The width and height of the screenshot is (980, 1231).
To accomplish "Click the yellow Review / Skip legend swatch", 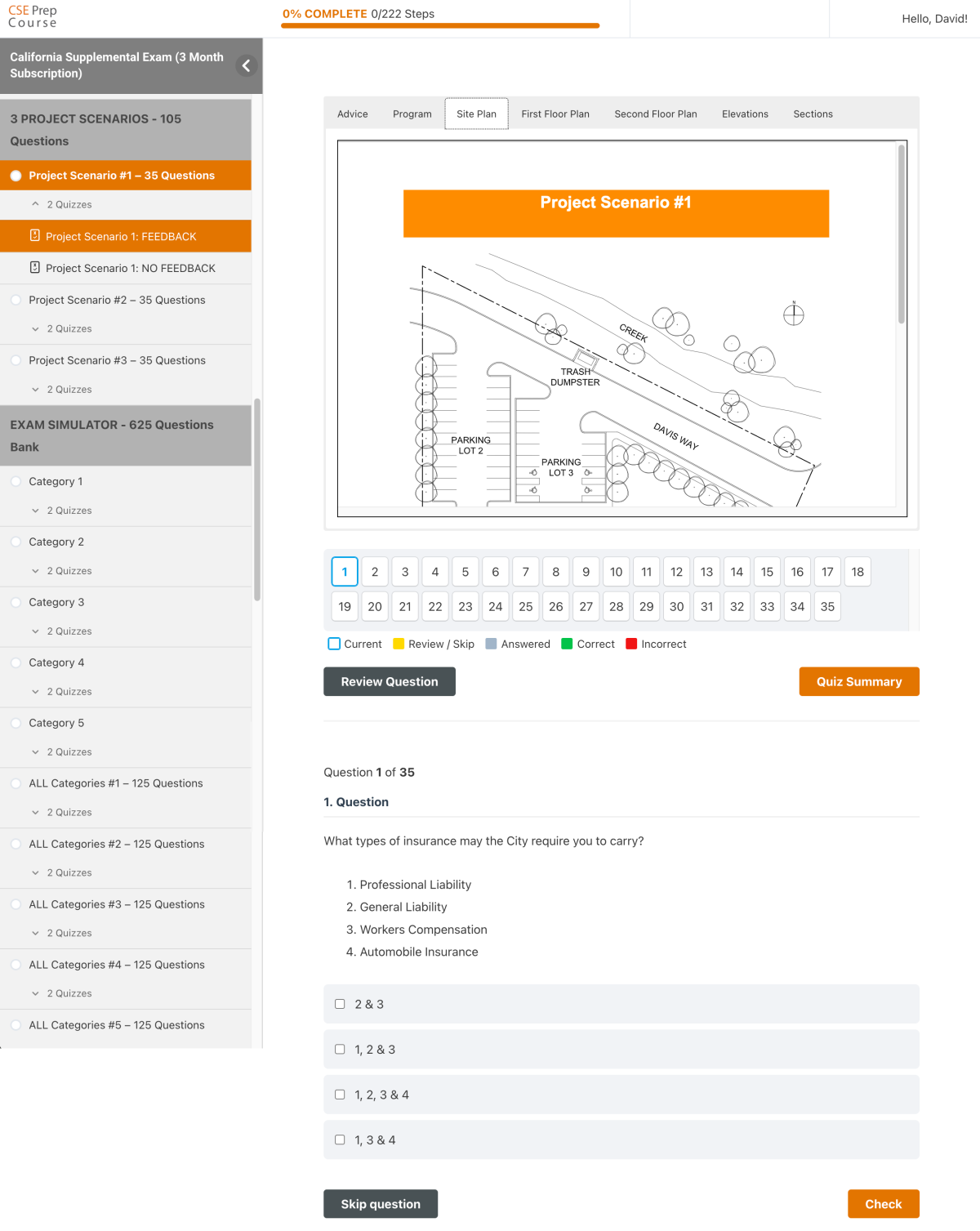I will click(x=398, y=644).
